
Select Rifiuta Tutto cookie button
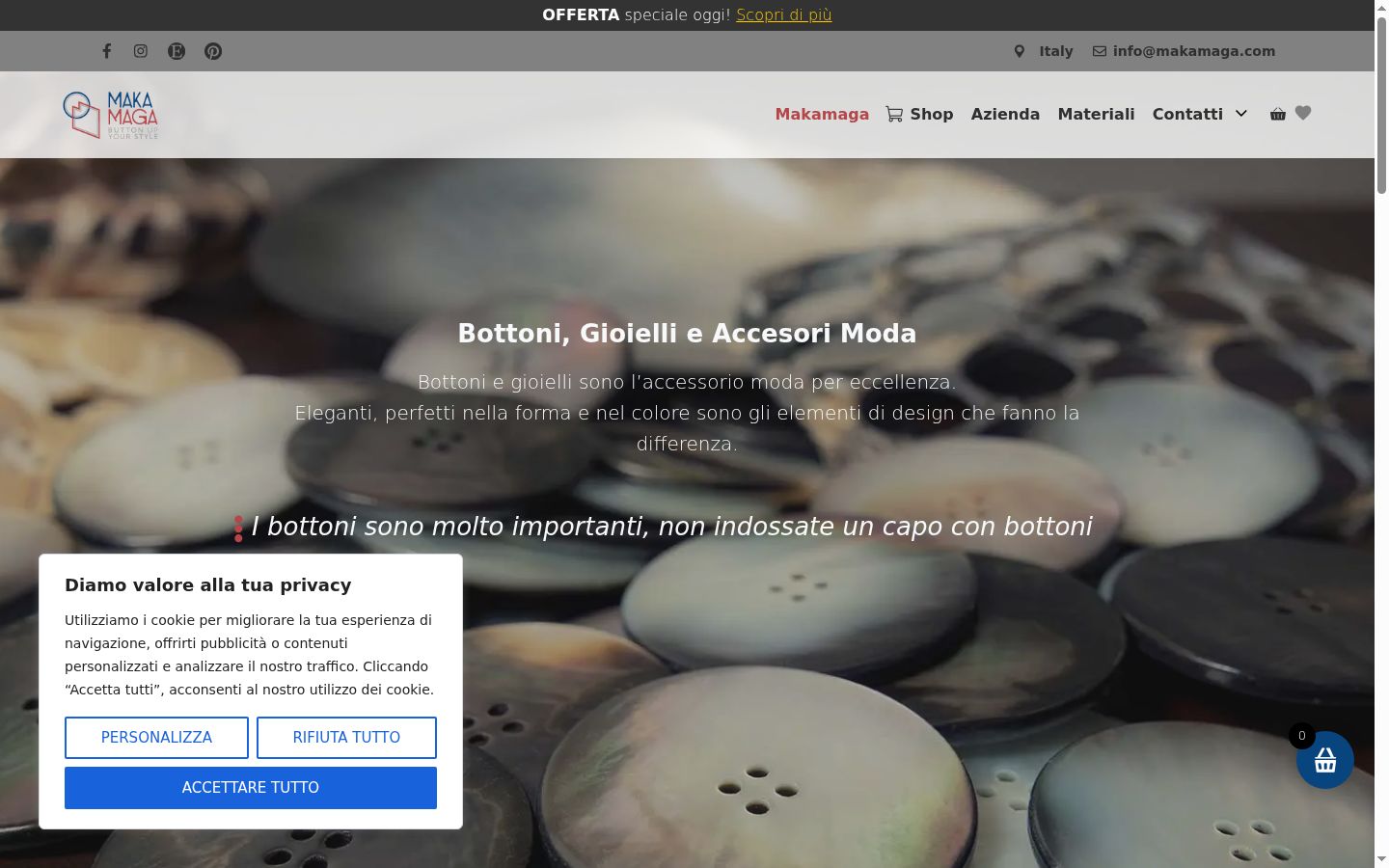click(x=346, y=738)
